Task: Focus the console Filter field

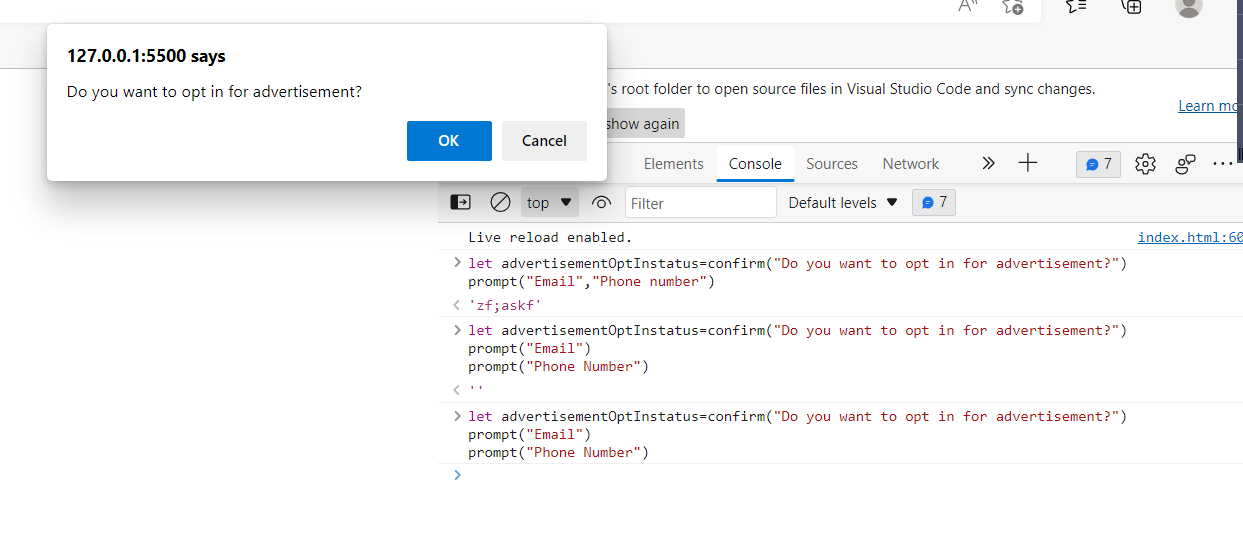Action: point(700,203)
